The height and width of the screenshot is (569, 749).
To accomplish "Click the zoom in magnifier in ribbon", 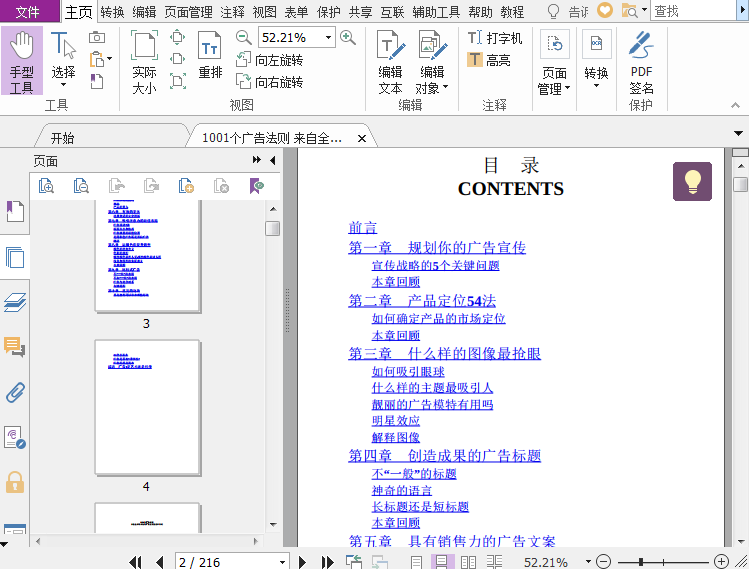I will (x=348, y=37).
